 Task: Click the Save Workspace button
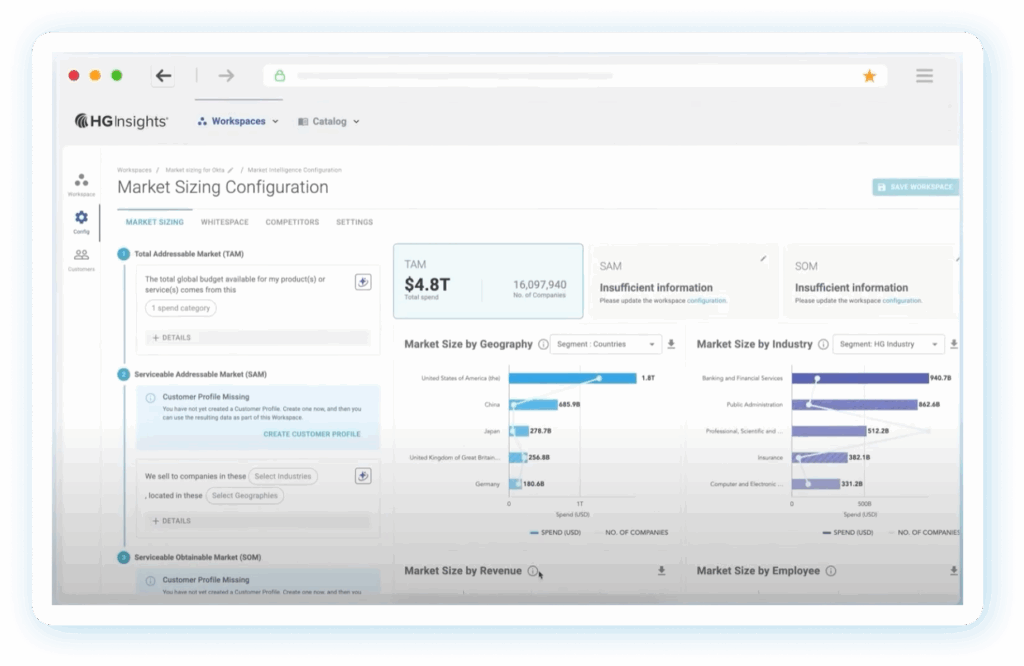coord(915,187)
